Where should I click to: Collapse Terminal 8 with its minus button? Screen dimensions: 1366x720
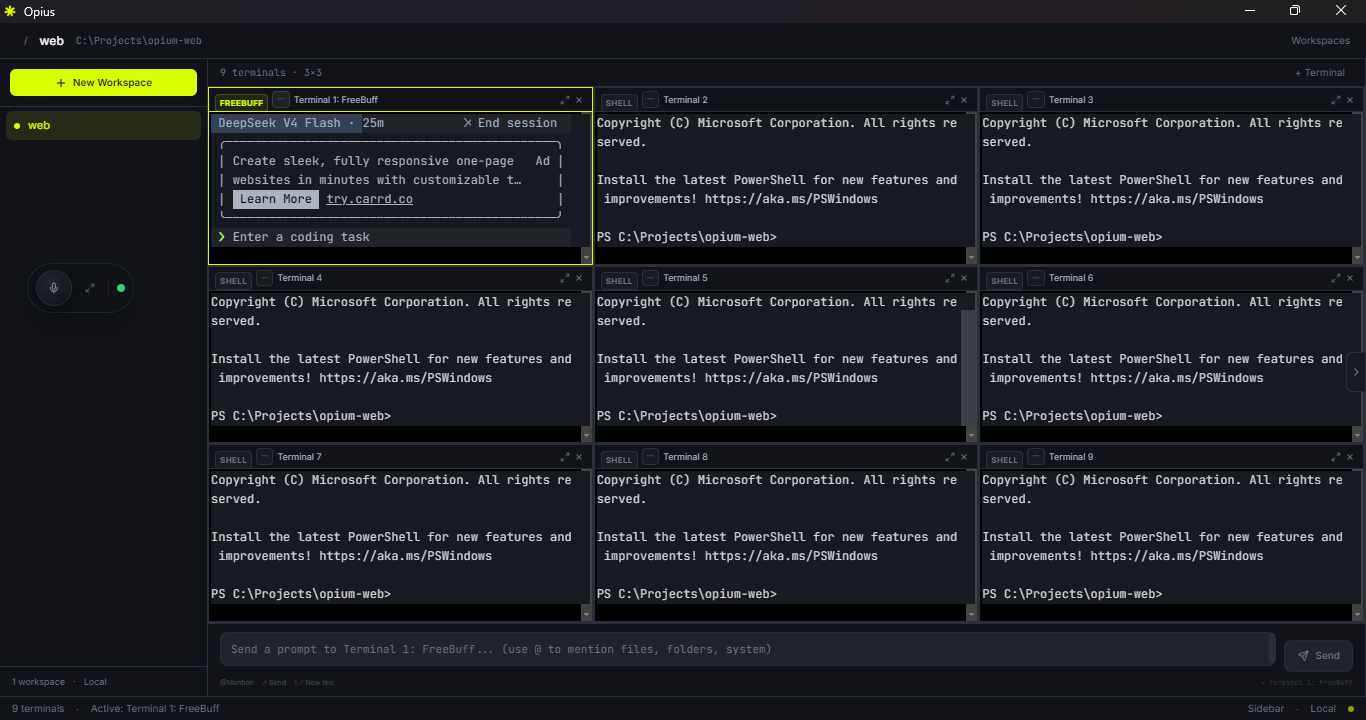pyautogui.click(x=651, y=457)
